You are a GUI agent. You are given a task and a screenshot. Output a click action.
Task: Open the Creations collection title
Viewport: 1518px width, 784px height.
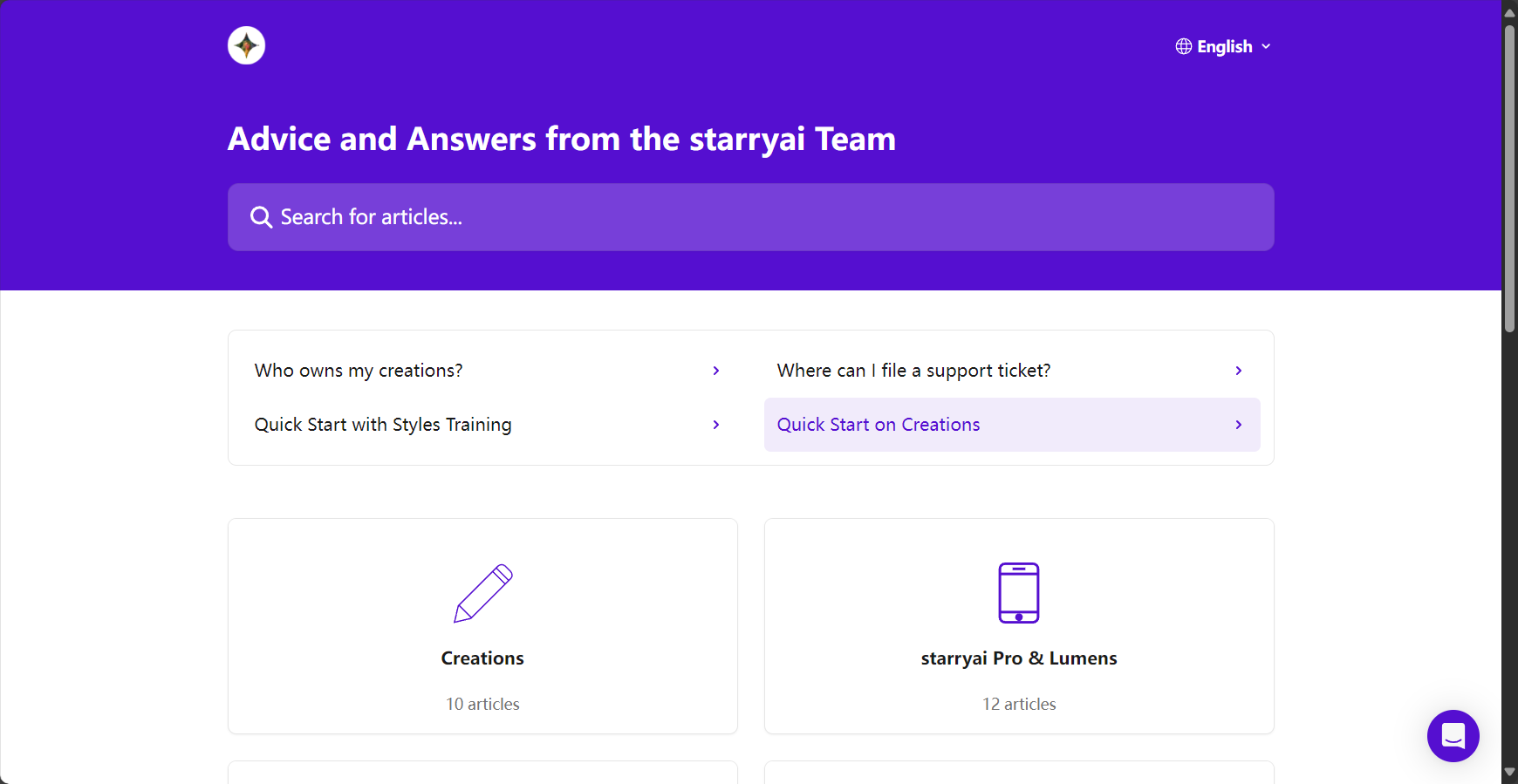pyautogui.click(x=482, y=658)
